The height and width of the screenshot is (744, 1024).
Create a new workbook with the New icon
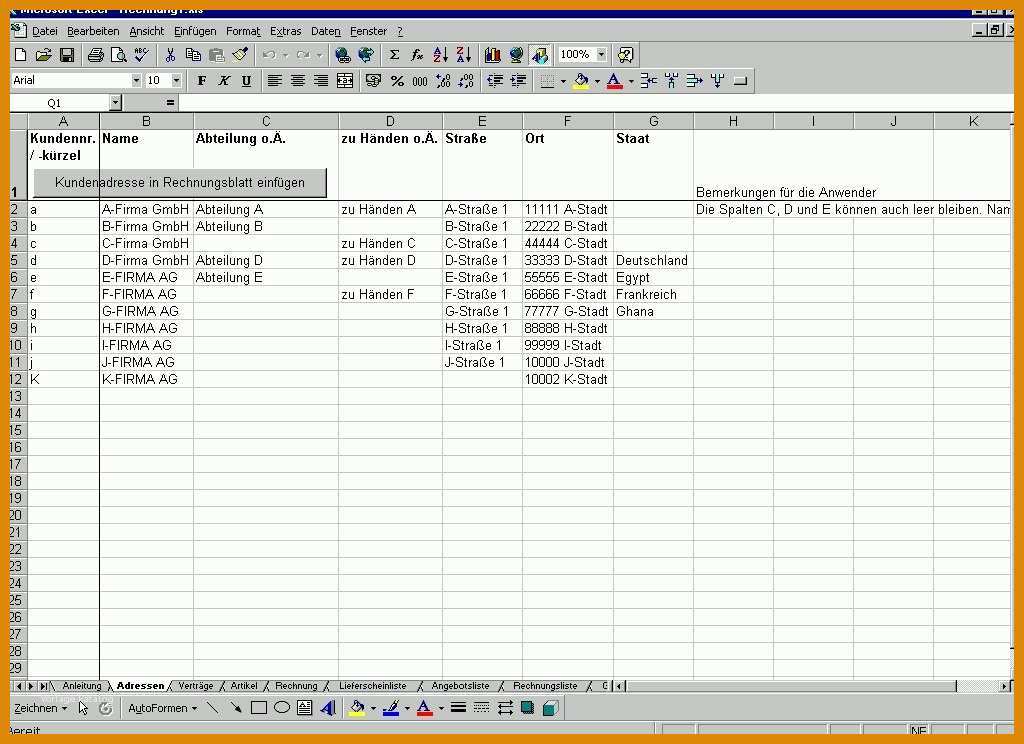[x=20, y=55]
